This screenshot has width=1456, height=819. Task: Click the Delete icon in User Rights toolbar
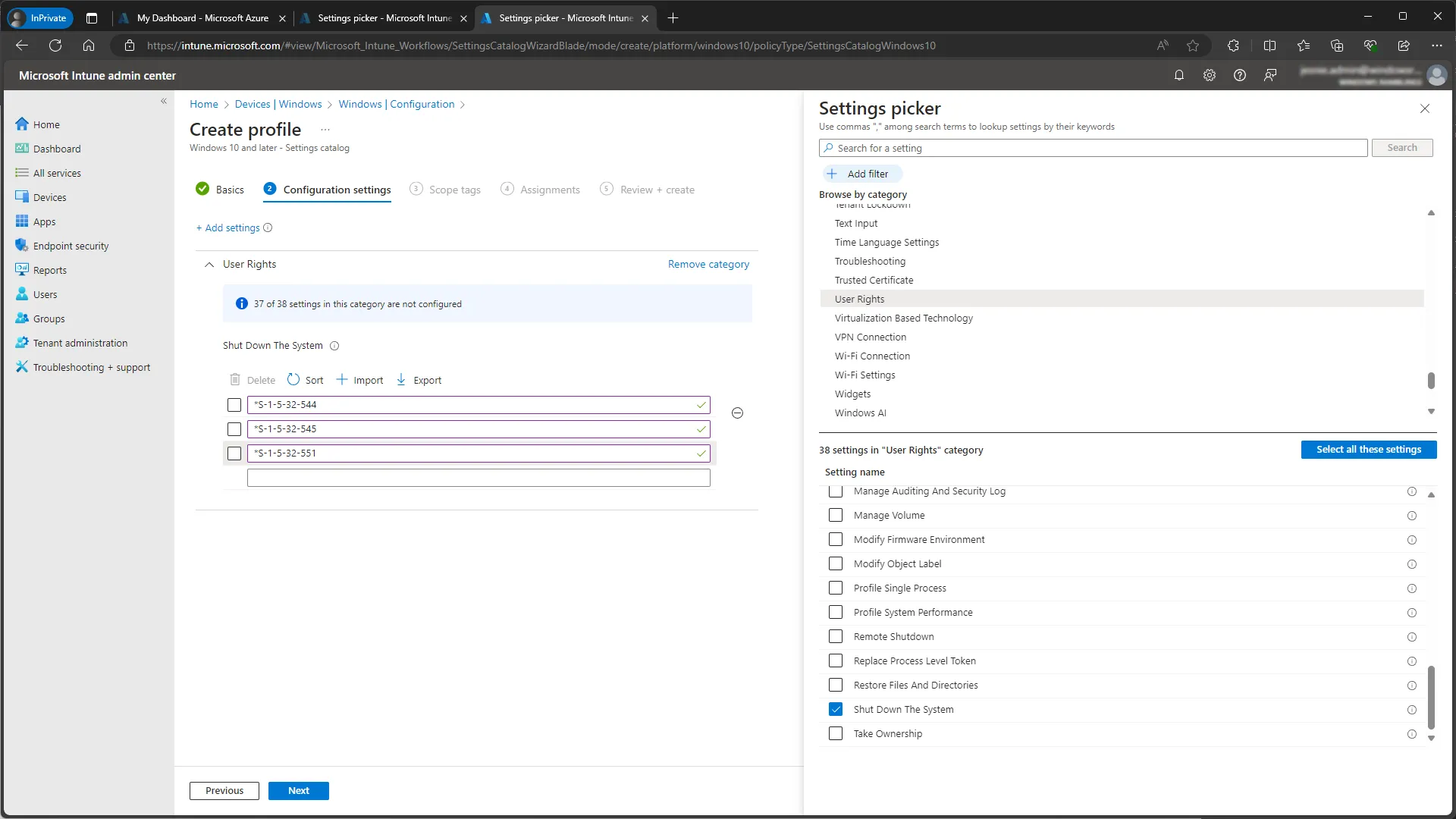coord(234,380)
